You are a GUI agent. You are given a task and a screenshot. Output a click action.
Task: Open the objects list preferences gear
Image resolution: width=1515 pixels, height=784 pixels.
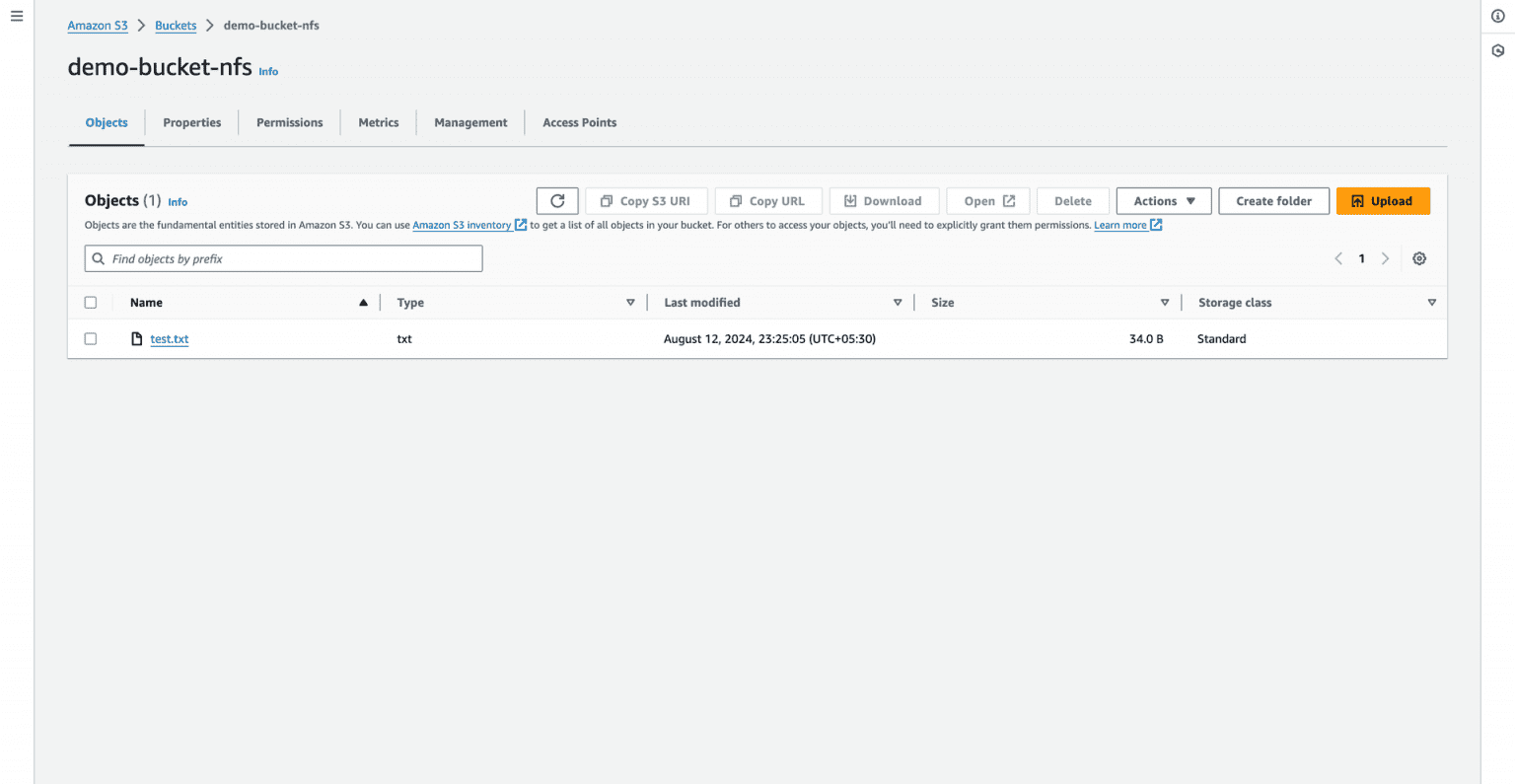[1419, 257]
